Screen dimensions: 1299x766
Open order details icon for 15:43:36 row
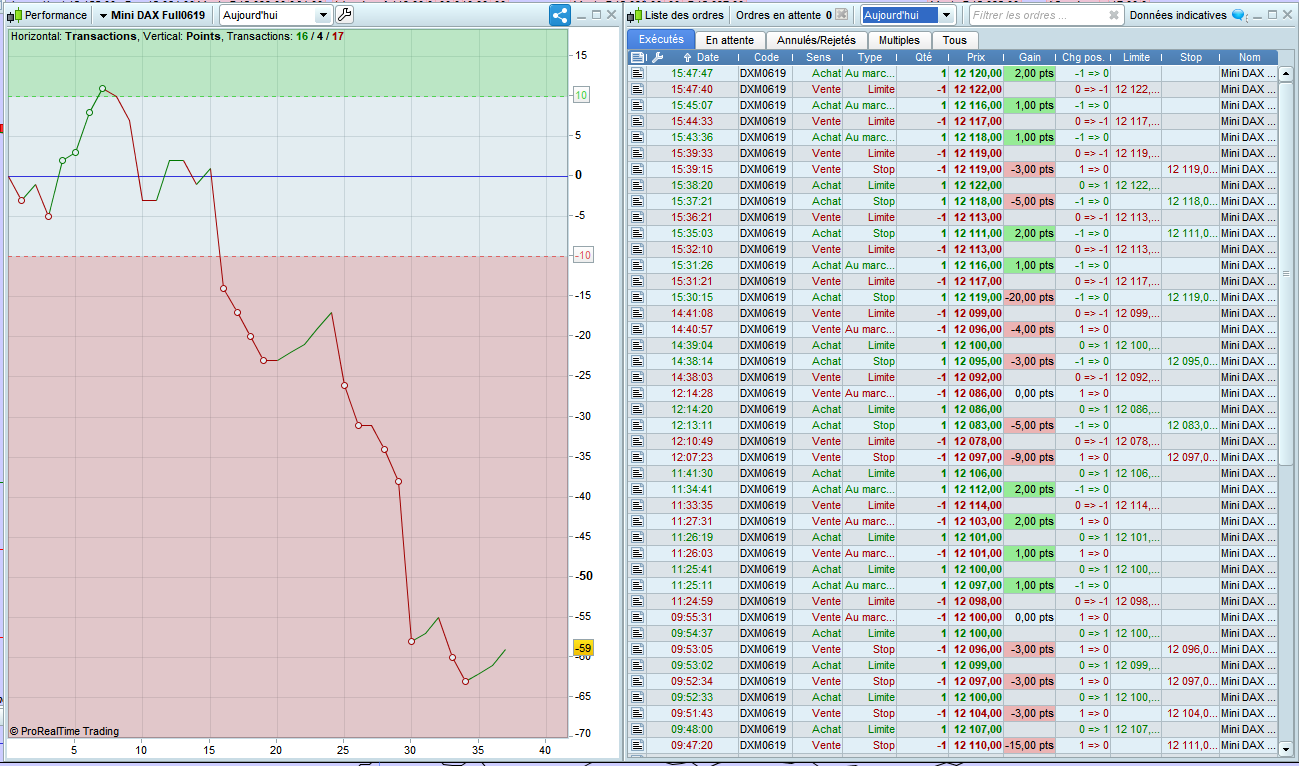point(637,137)
